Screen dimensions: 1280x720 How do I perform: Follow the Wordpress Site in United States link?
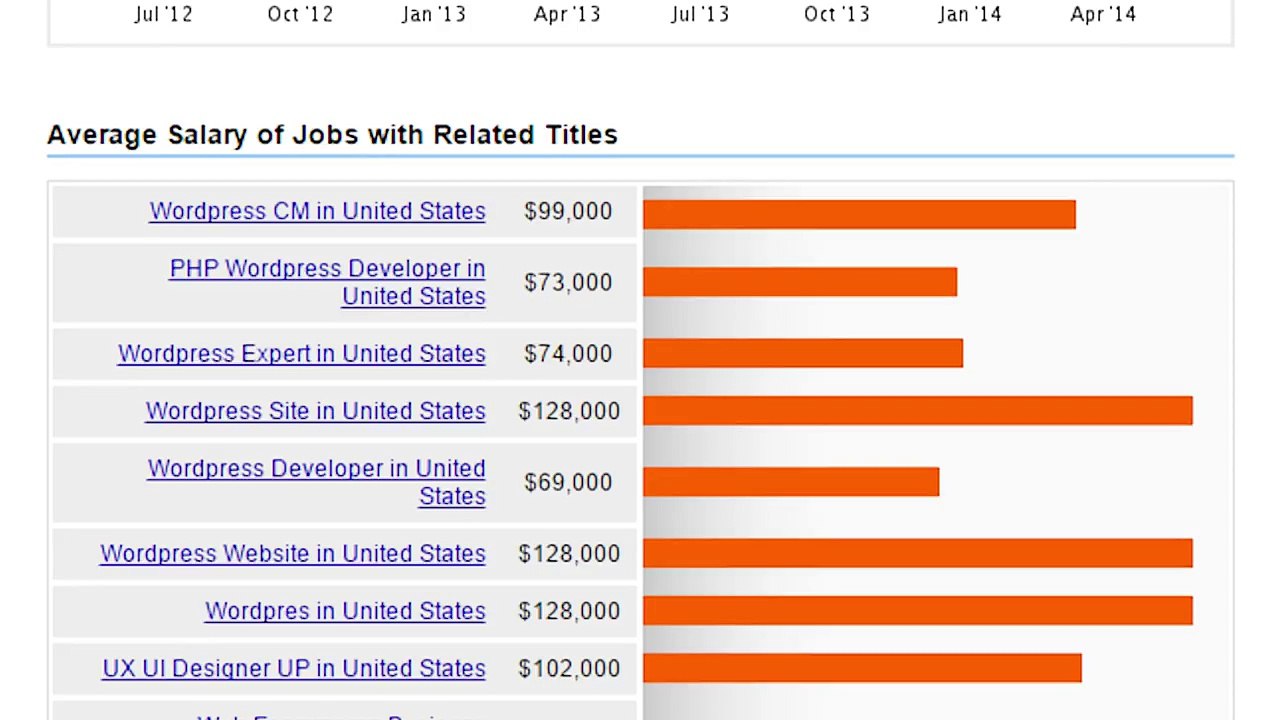tap(315, 411)
